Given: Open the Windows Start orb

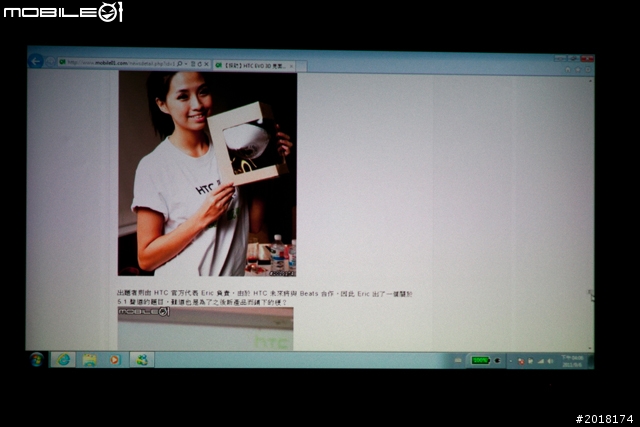Looking at the screenshot, I should (37, 360).
